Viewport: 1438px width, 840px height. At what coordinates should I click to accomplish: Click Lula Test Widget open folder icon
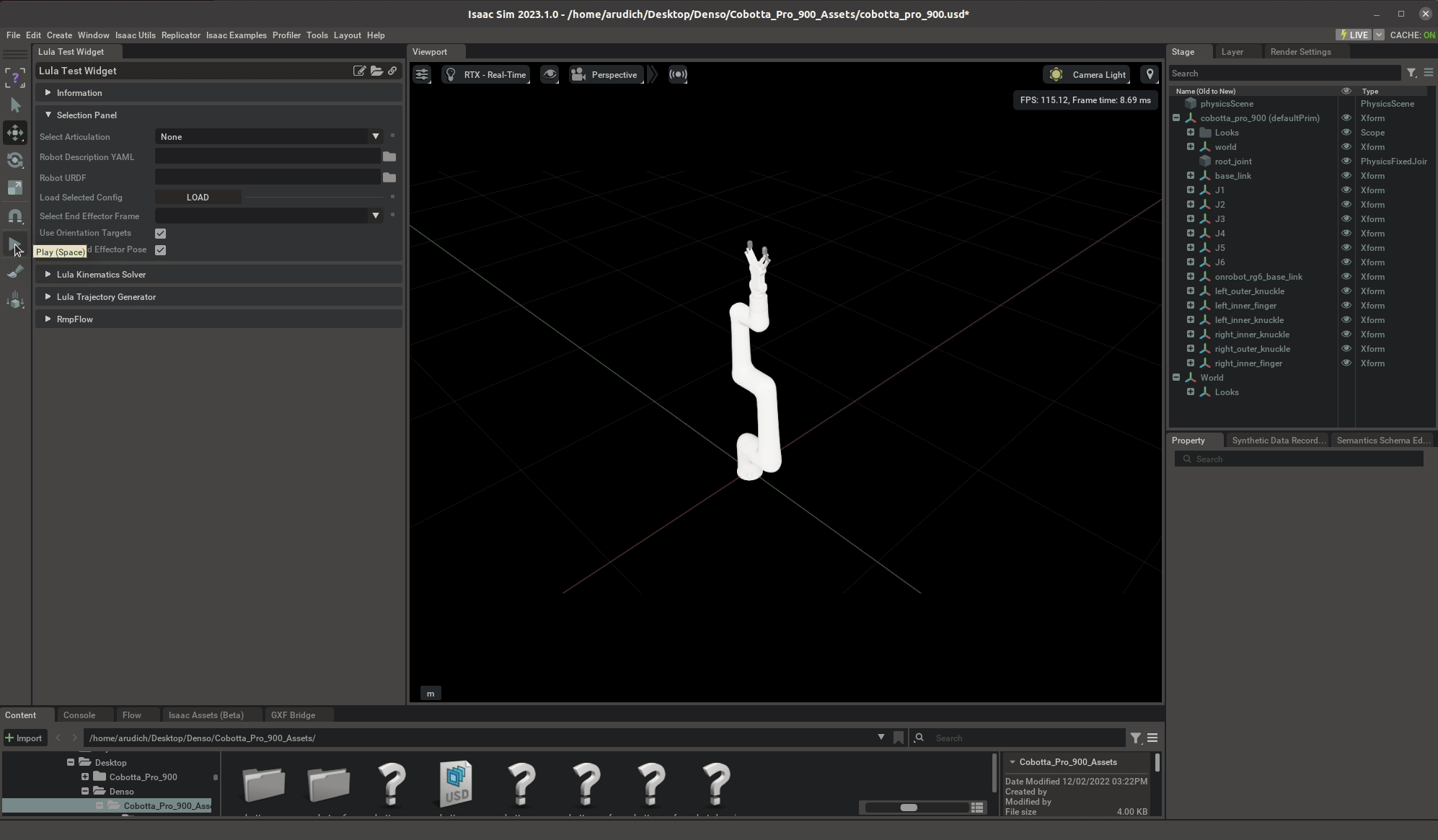[x=376, y=71]
